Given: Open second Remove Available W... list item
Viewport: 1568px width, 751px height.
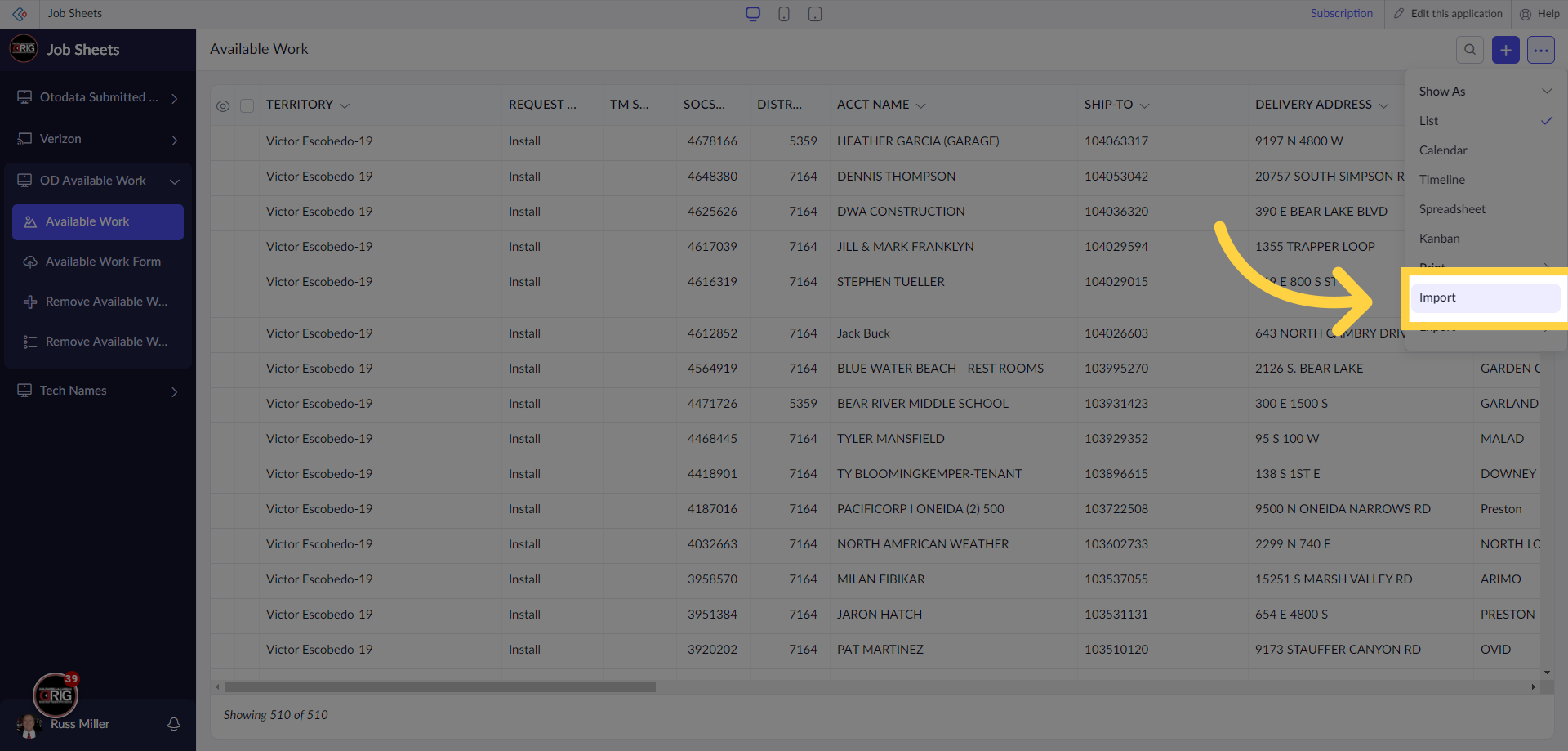Looking at the screenshot, I should 98,342.
